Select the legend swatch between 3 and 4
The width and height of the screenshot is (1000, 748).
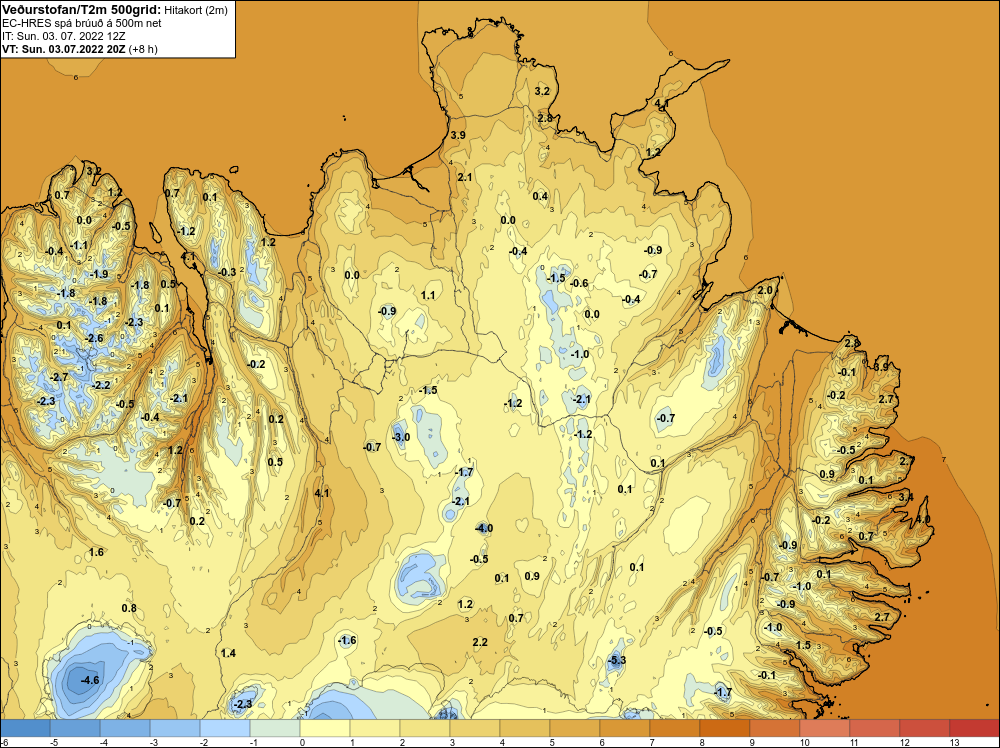[x=474, y=728]
